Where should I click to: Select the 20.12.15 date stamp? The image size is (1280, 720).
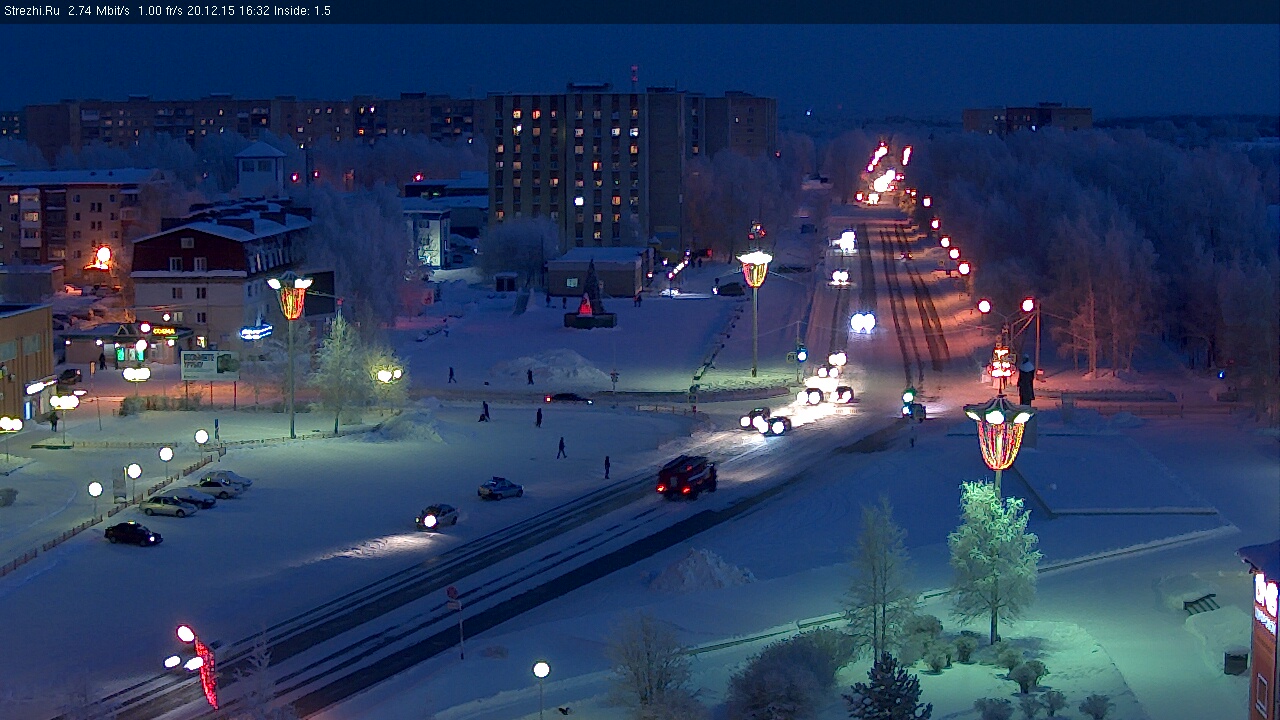pyautogui.click(x=211, y=11)
